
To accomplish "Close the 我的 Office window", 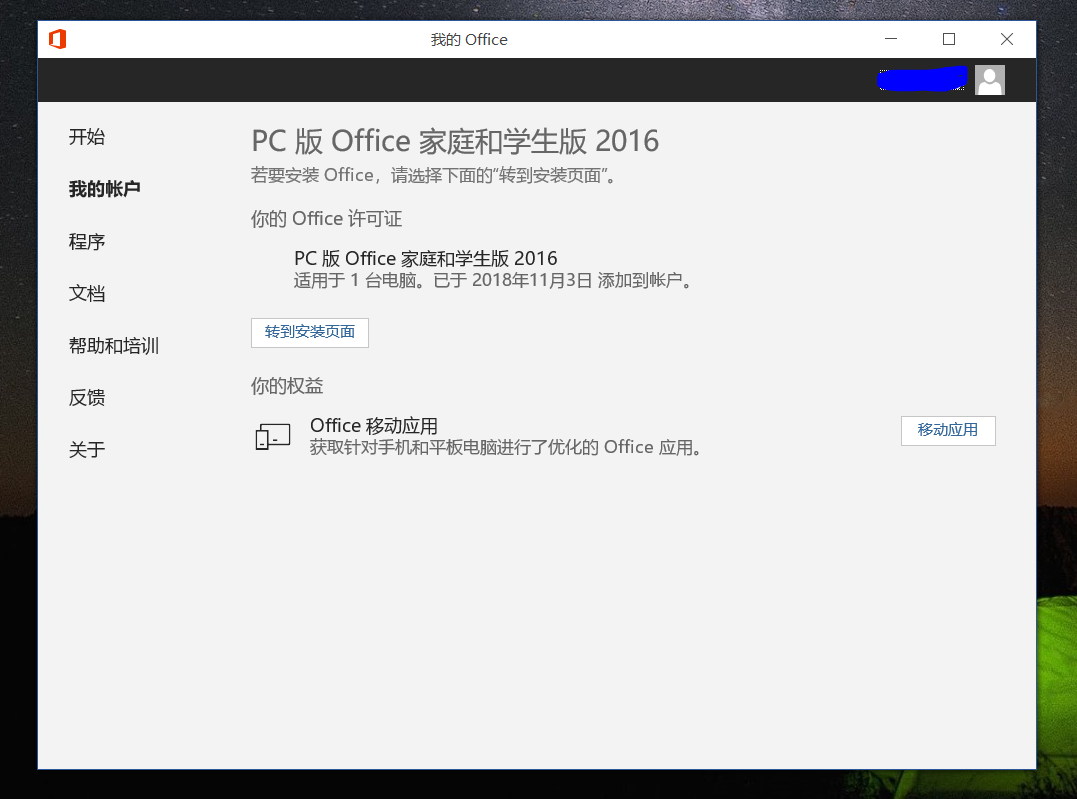I will coord(1007,40).
